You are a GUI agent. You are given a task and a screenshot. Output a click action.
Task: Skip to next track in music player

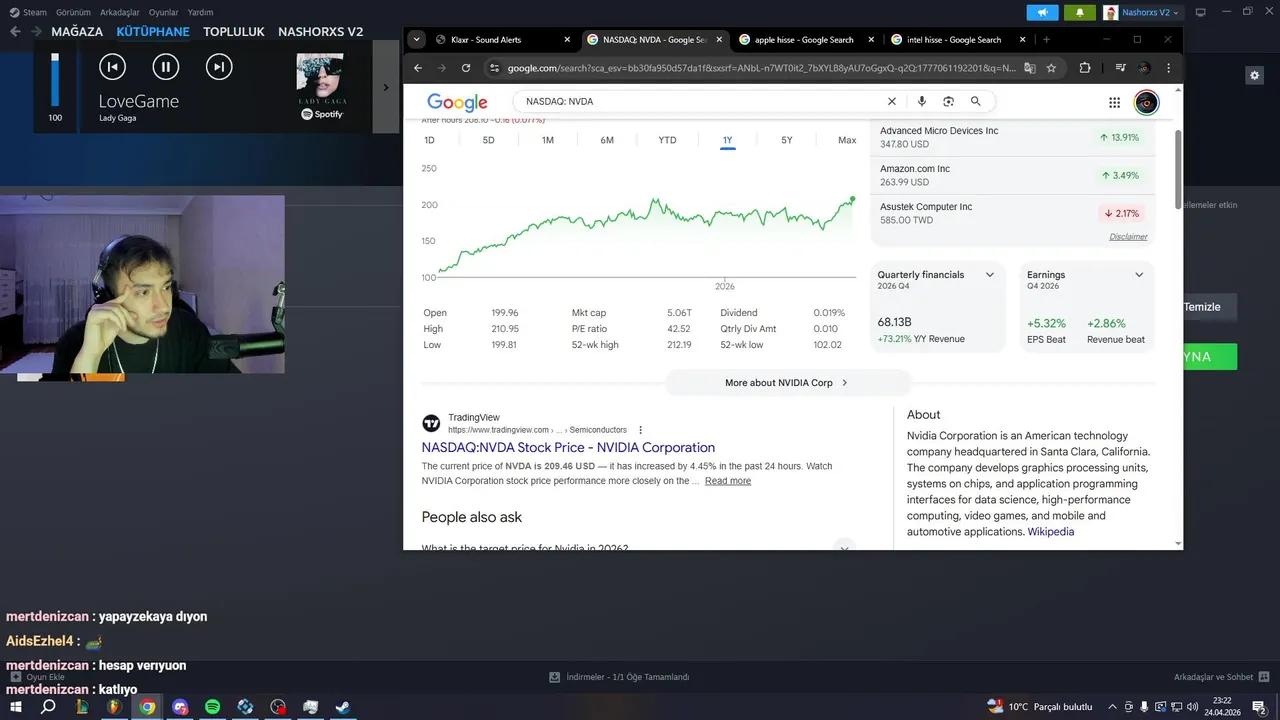(219, 67)
